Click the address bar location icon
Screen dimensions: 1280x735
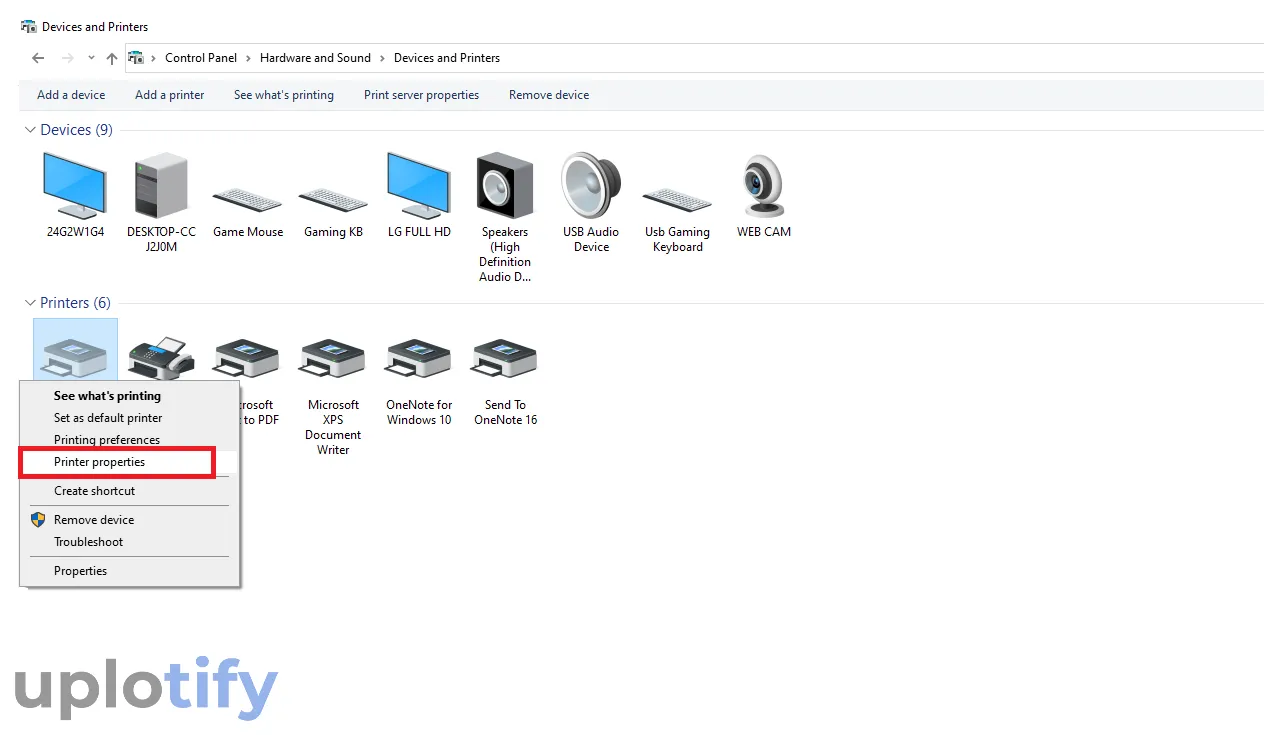(x=137, y=58)
